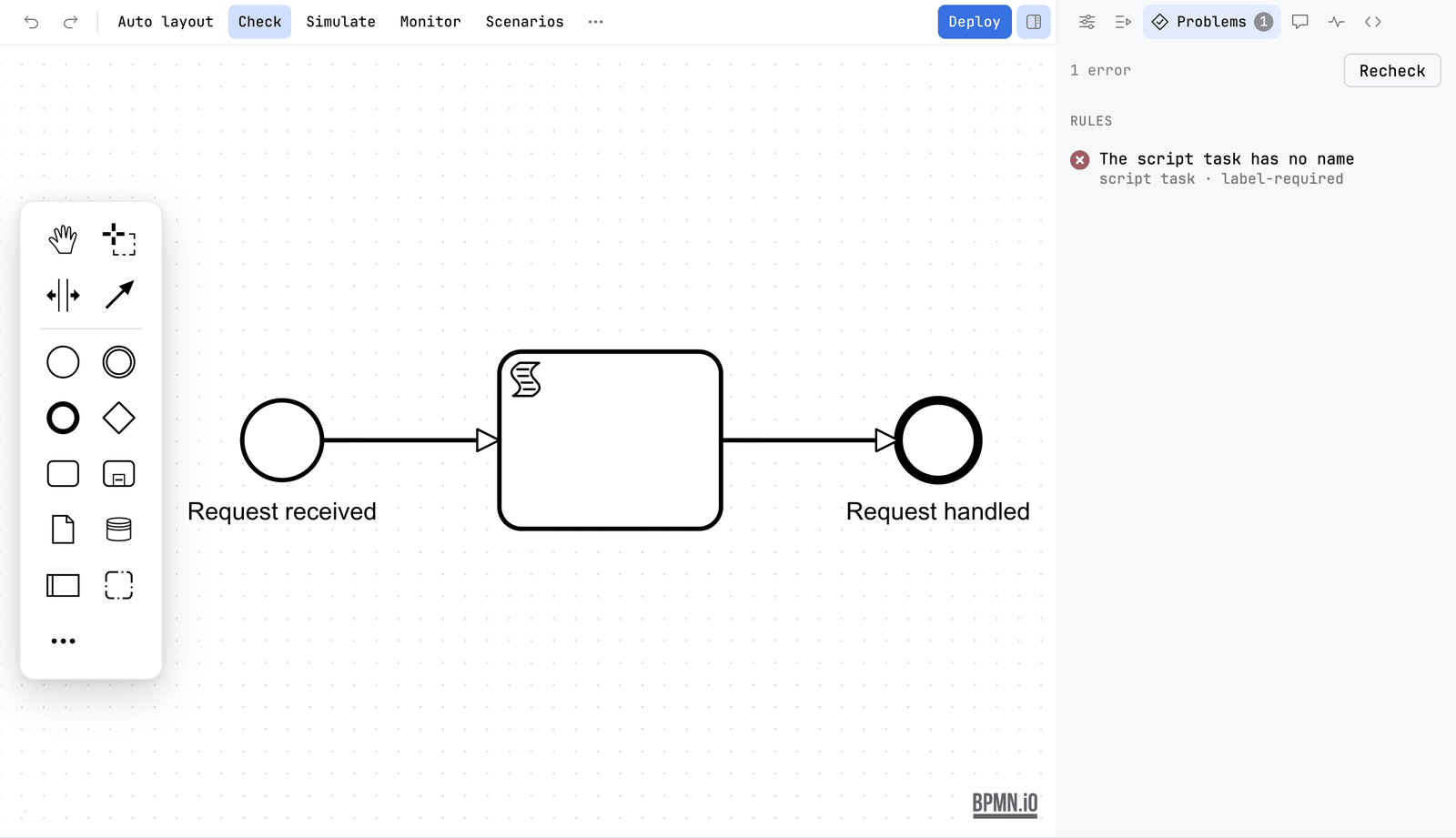Select the unnamed script task on canvas
This screenshot has height=838, width=1456.
coord(611,440)
